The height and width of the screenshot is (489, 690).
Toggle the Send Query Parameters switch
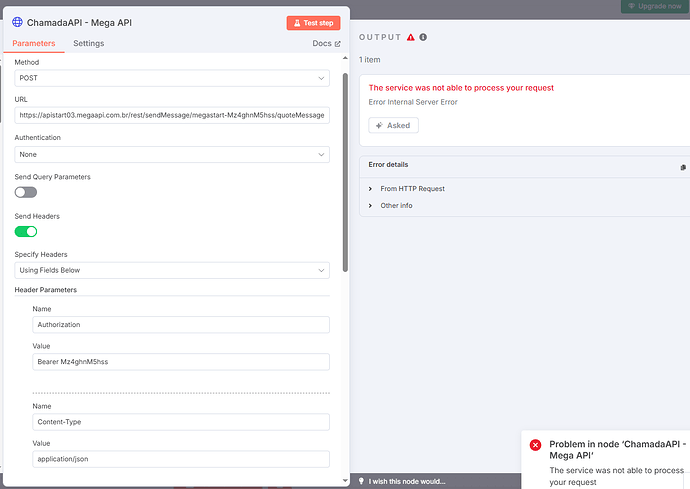(x=26, y=192)
